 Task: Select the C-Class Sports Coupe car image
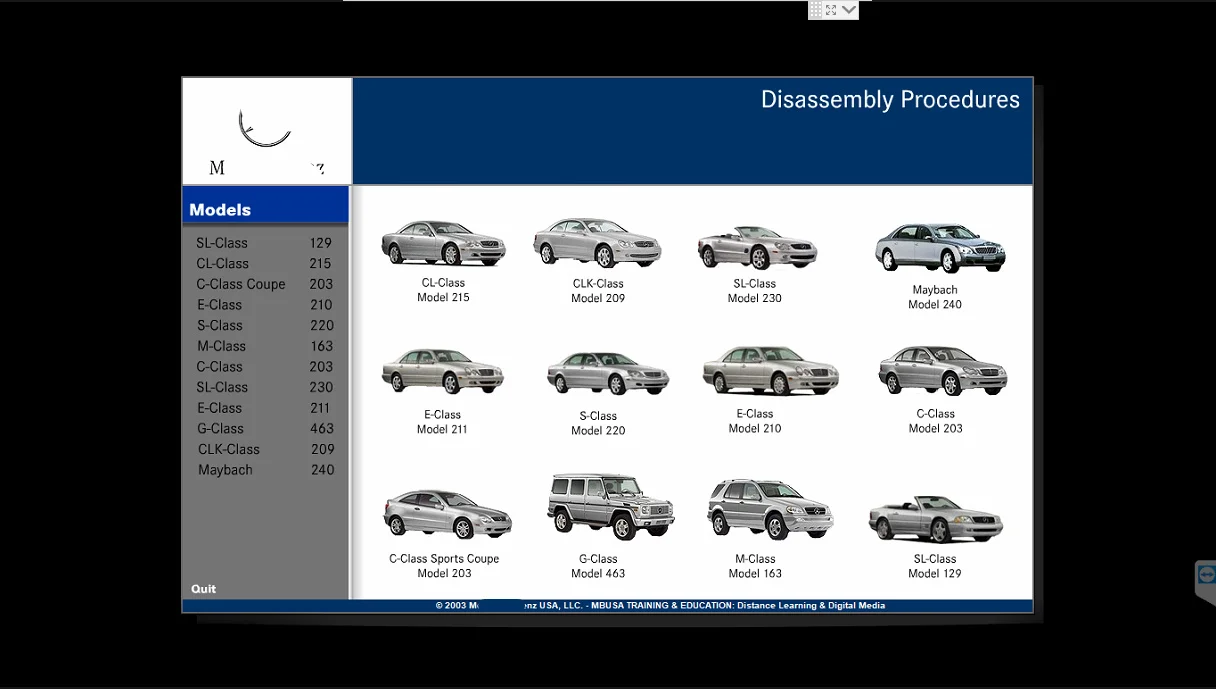click(447, 514)
